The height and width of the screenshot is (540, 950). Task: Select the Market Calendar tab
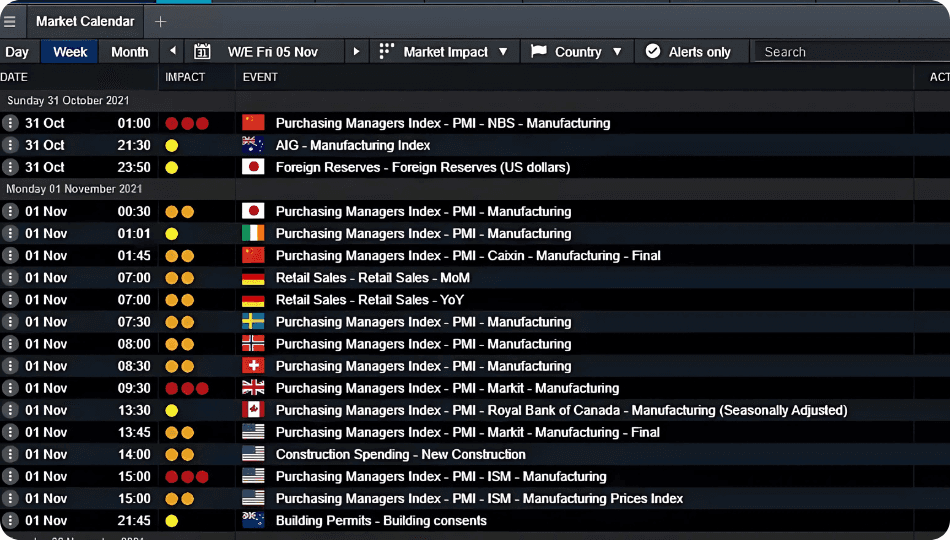pos(85,21)
